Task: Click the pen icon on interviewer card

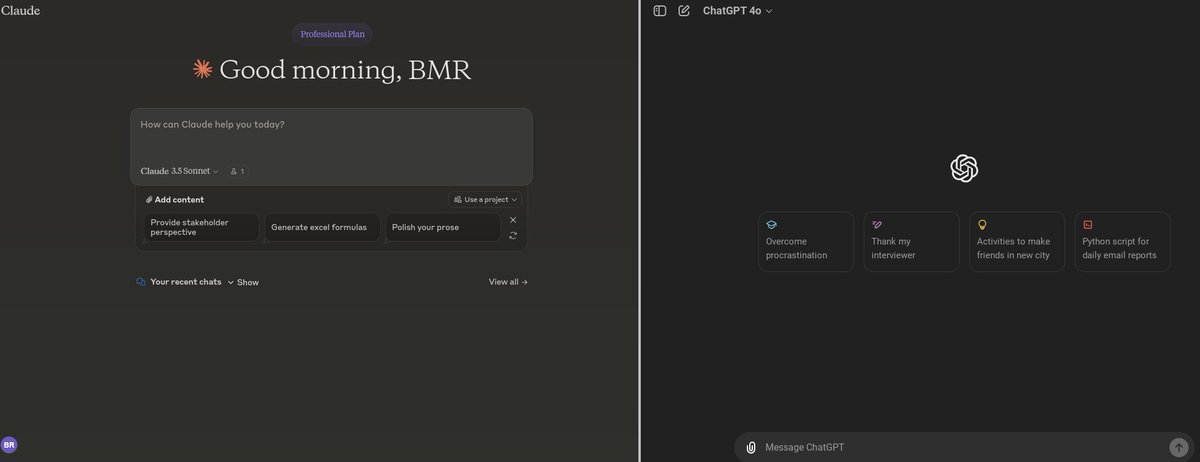Action: coord(877,225)
